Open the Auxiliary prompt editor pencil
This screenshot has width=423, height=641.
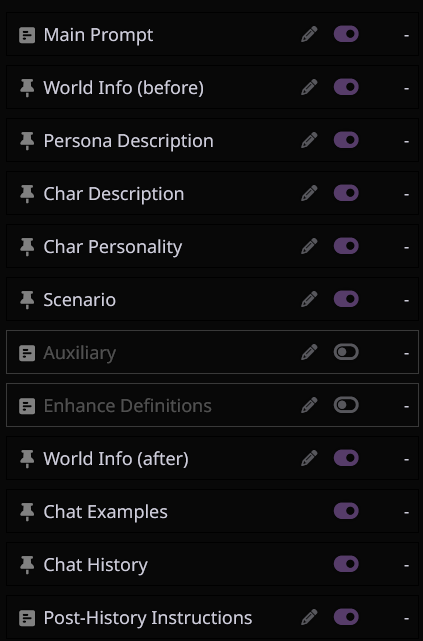tap(309, 352)
